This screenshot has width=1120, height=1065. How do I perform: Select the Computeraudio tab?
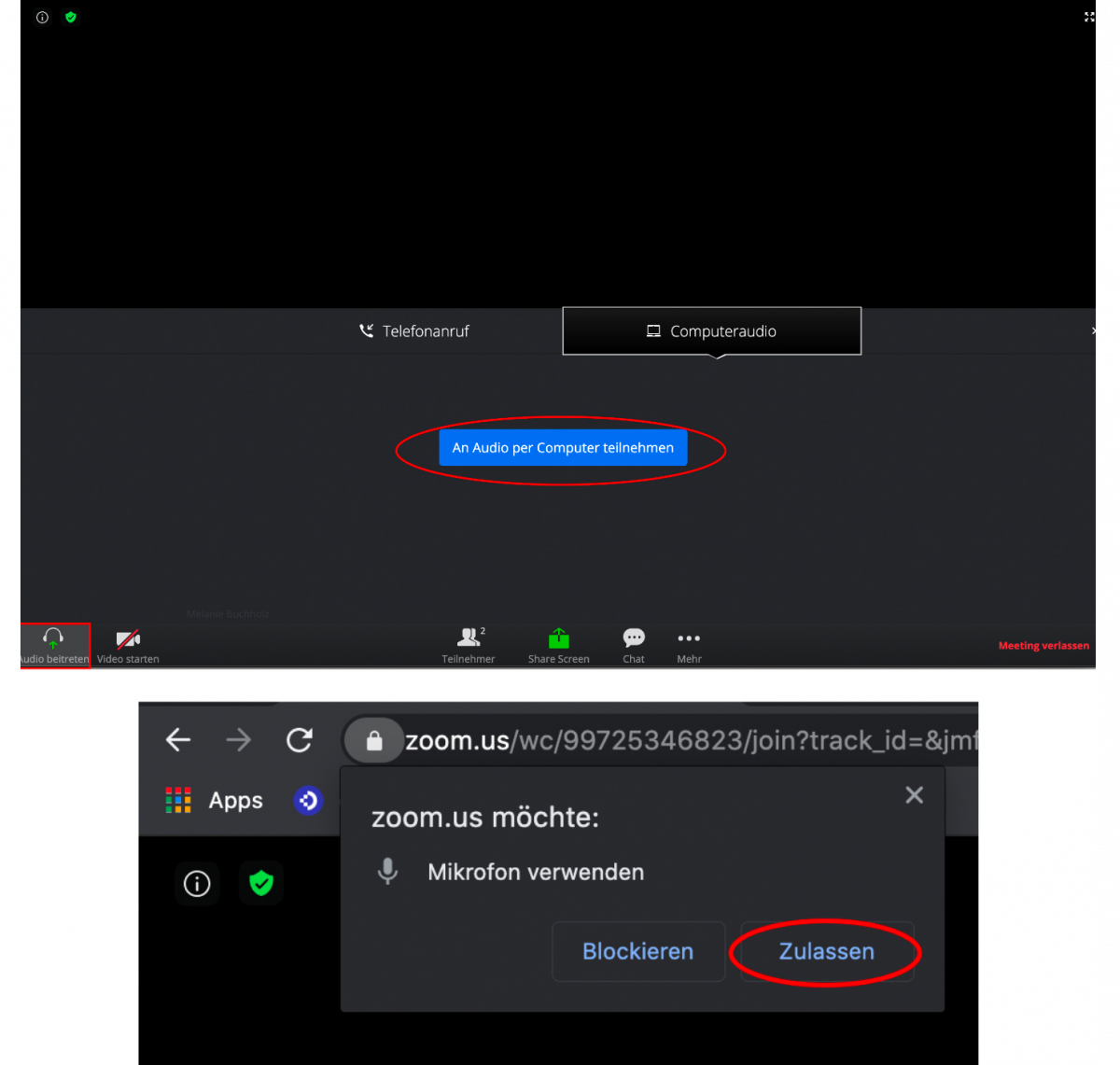point(711,331)
